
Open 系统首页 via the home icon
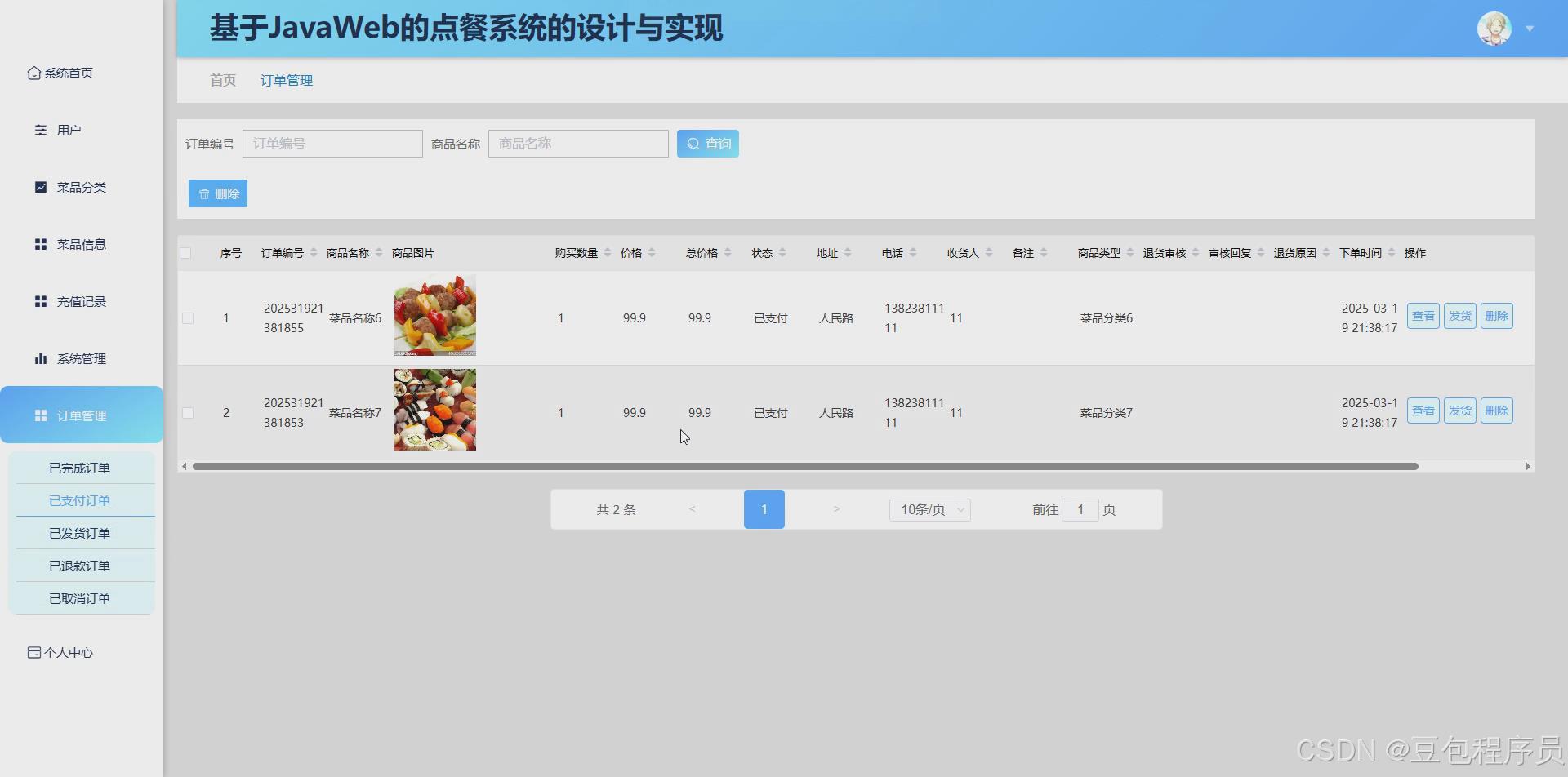[33, 73]
